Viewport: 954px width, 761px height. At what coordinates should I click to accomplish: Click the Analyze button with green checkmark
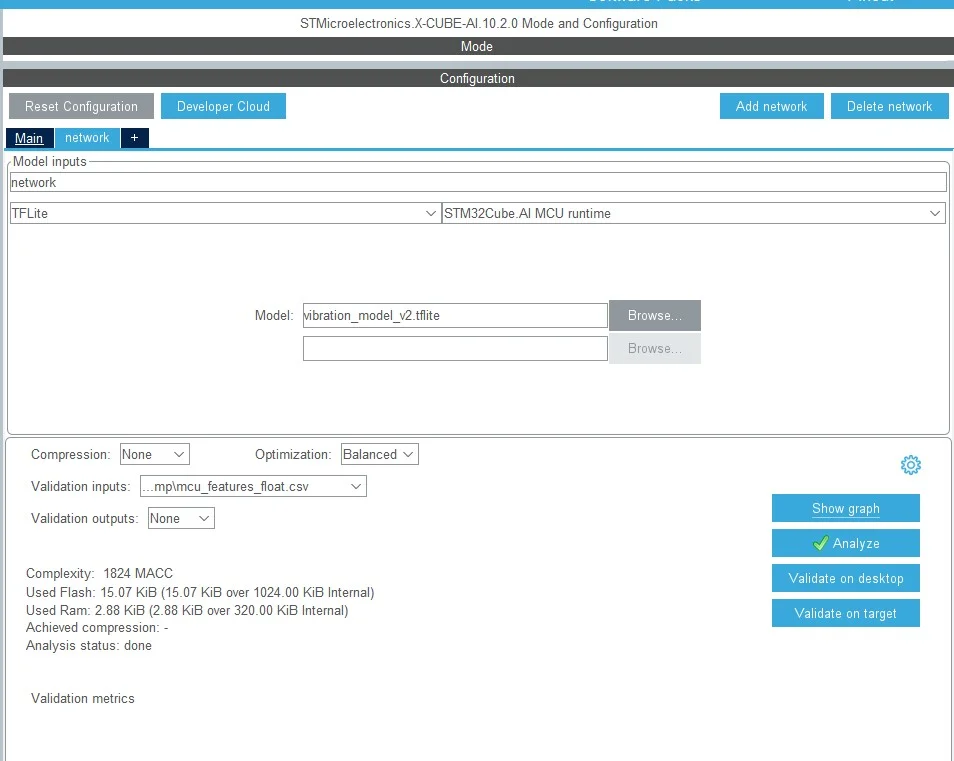(x=845, y=543)
